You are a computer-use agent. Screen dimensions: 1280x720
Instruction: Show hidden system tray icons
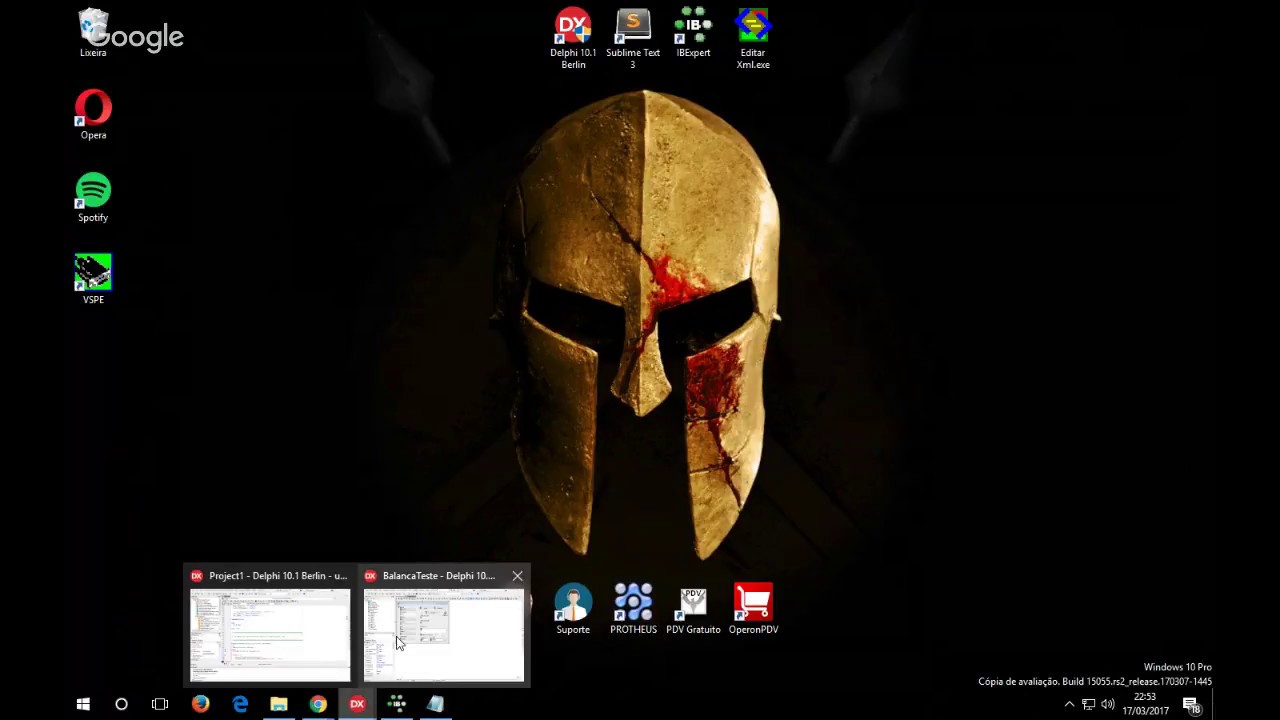[1069, 704]
